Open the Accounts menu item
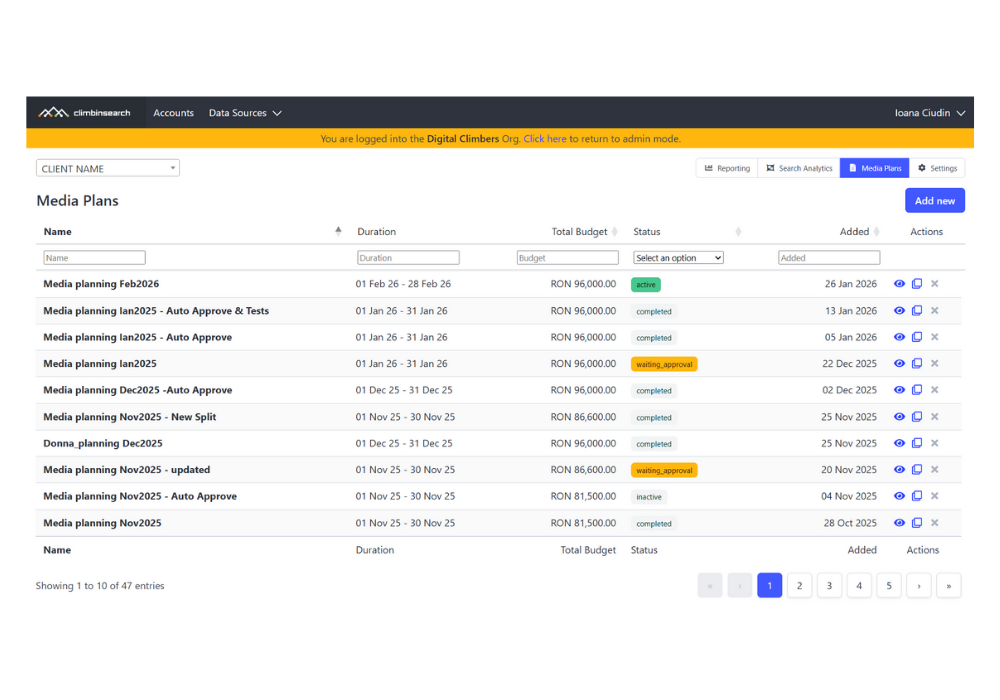Image resolution: width=1000 pixels, height=700 pixels. click(x=173, y=113)
